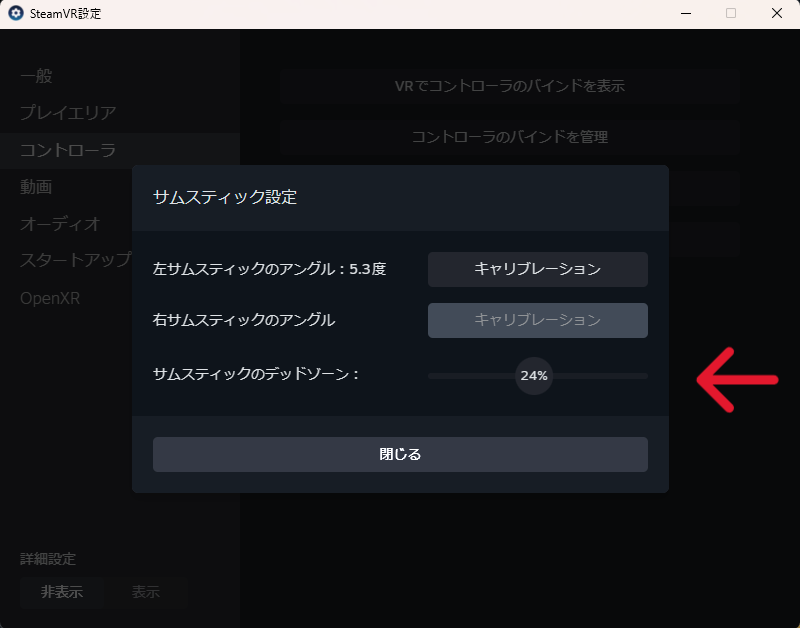800x628 pixels.
Task: Open the オーディオ settings tab
Action: (60, 224)
